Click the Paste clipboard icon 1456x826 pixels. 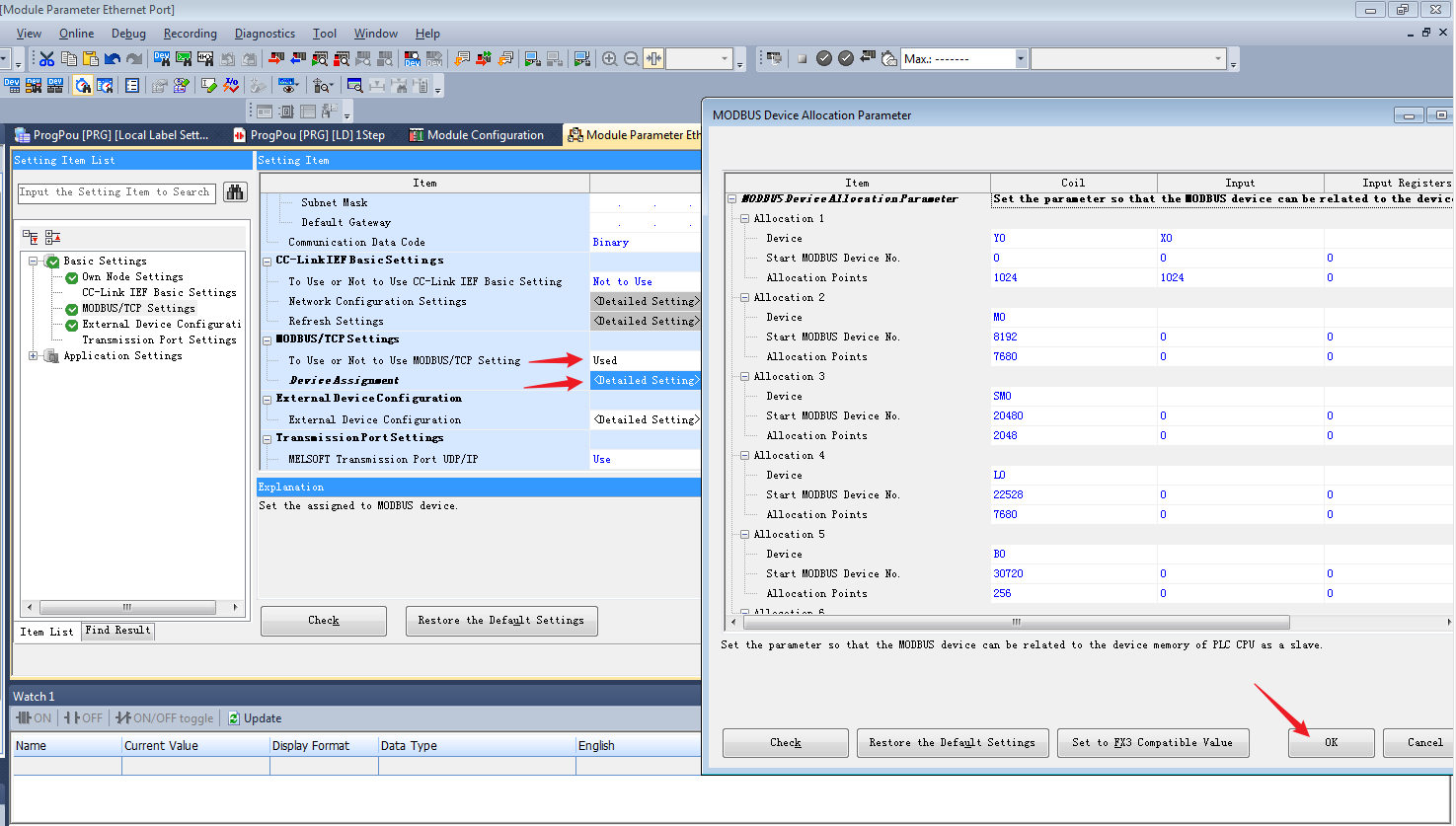[91, 59]
